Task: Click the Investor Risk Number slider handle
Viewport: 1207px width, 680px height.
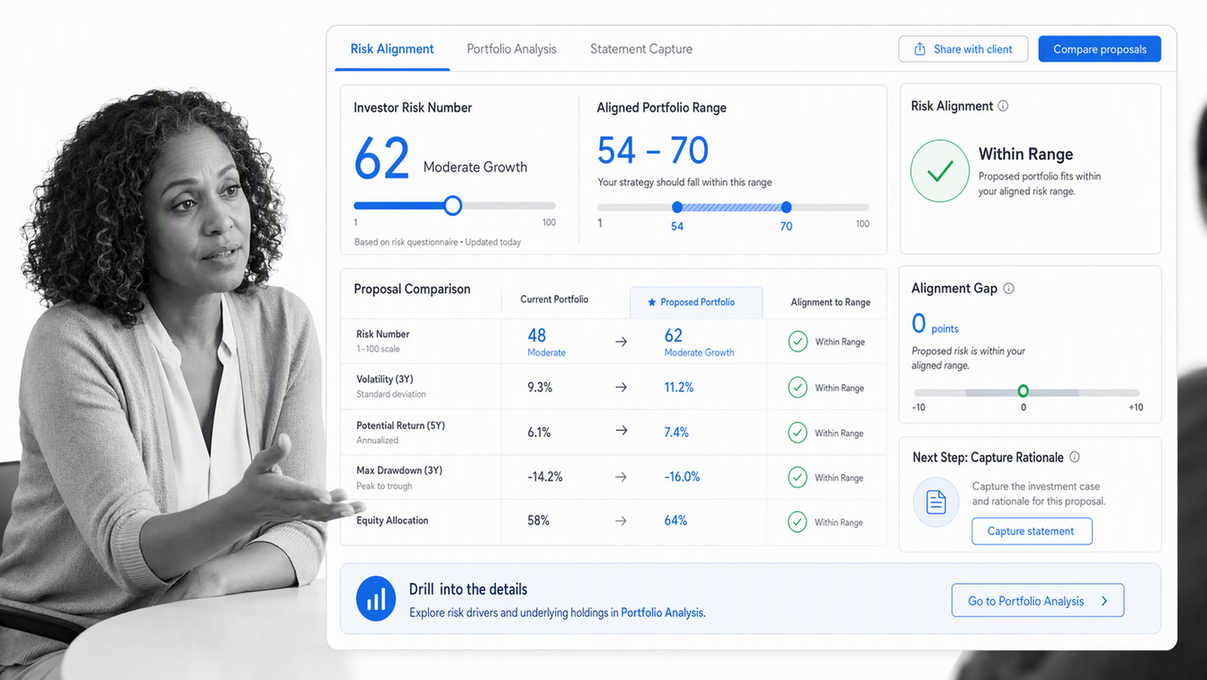Action: point(452,206)
